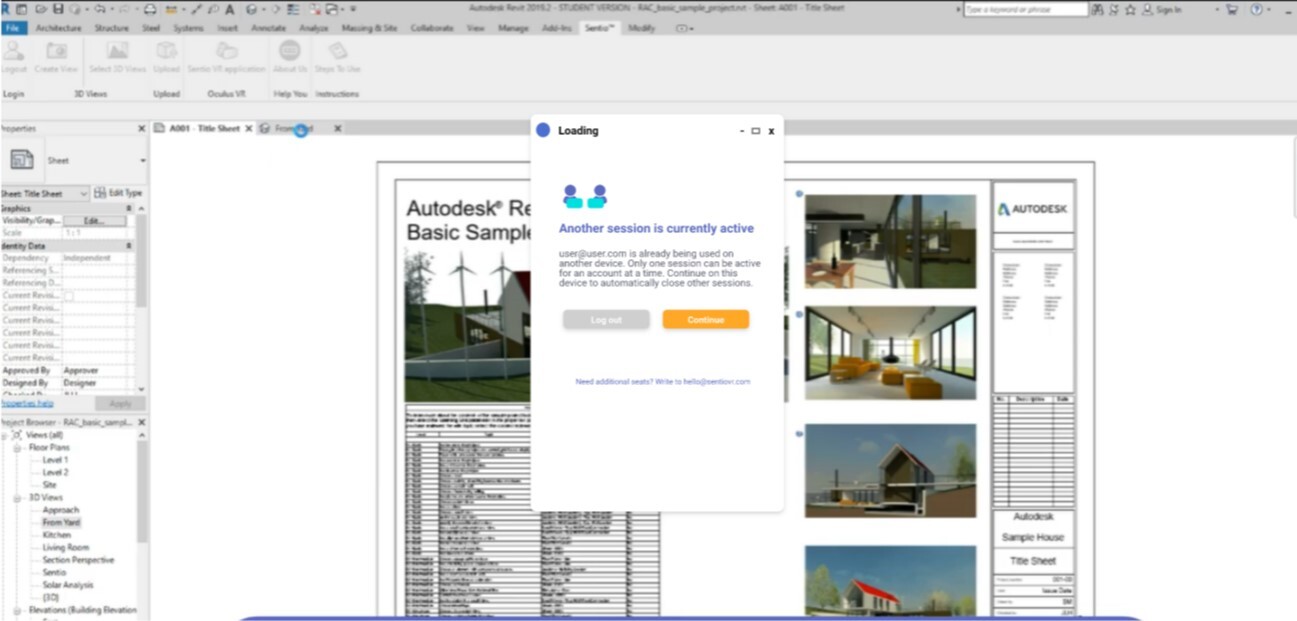Click the Edit Type button
This screenshot has height=621, width=1297.
tap(118, 193)
